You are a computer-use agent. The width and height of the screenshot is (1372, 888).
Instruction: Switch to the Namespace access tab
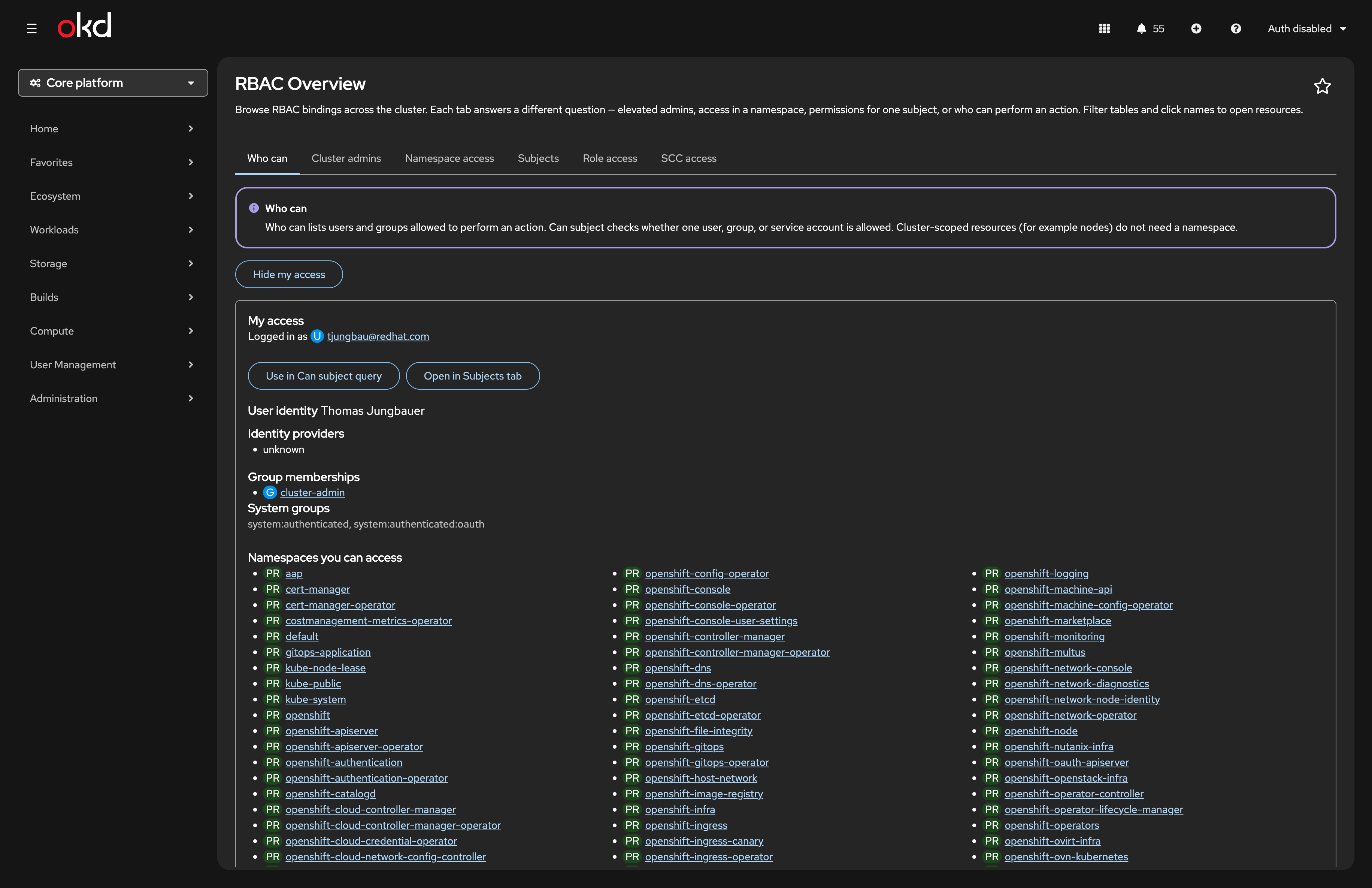tap(449, 158)
